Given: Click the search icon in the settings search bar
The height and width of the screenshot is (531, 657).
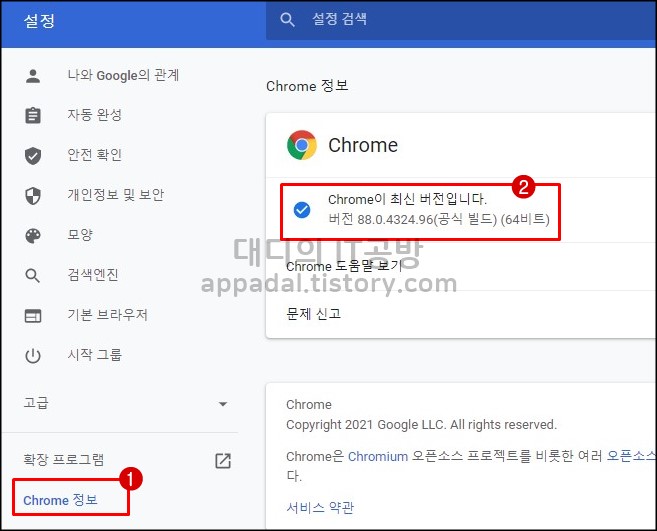Looking at the screenshot, I should point(287,19).
